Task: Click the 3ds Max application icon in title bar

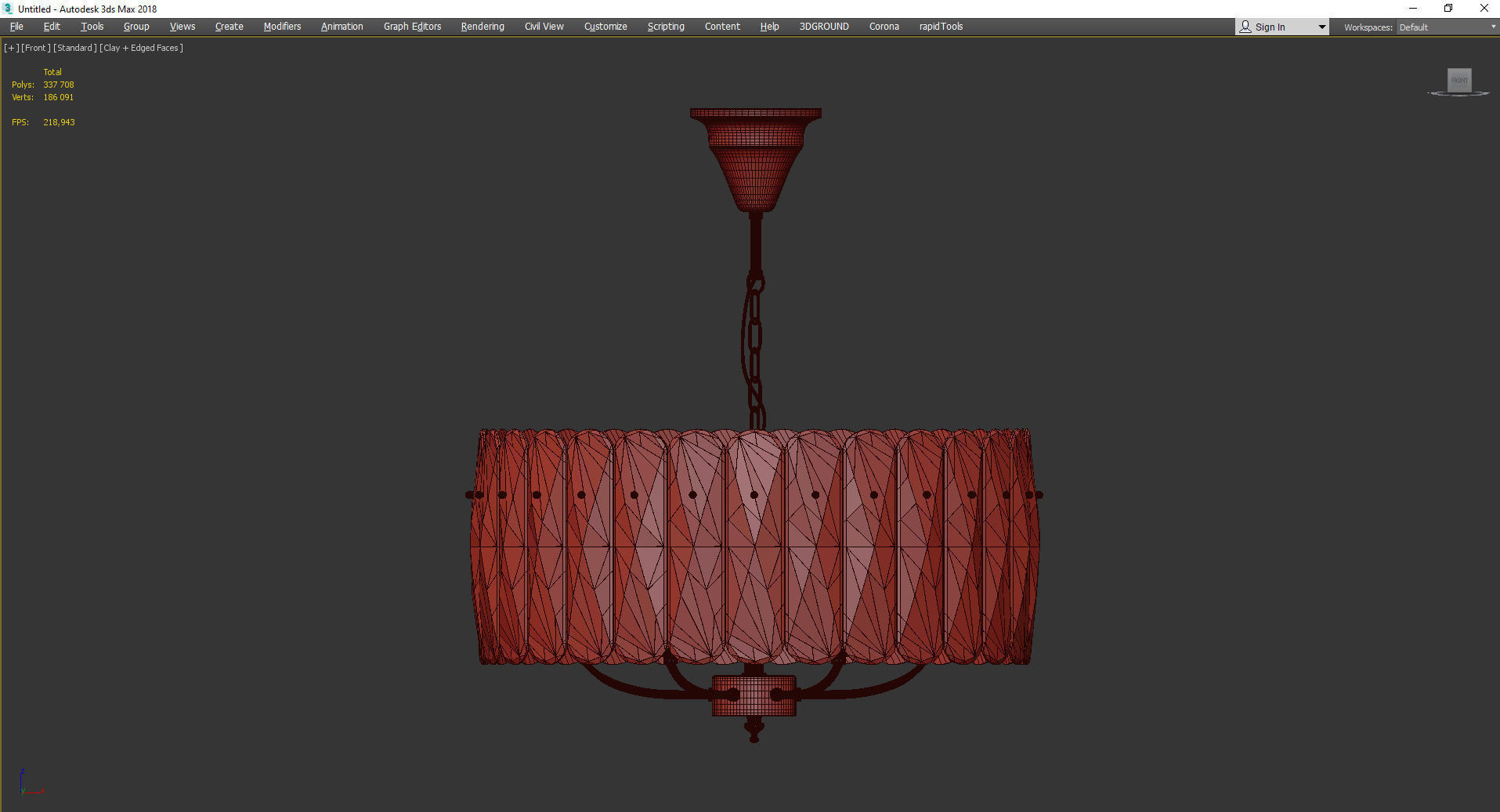Action: click(x=9, y=9)
